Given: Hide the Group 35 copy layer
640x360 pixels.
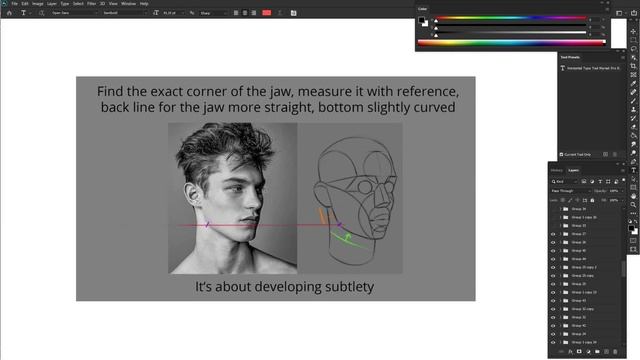Looking at the screenshot, I should tap(553, 276).
